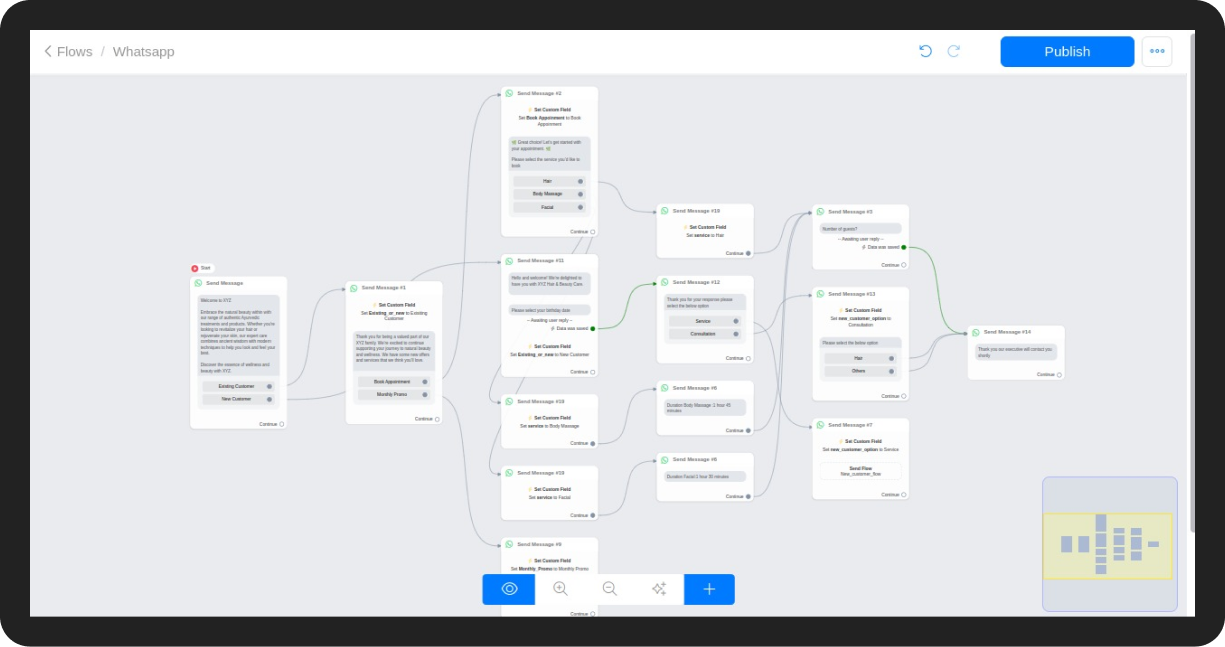Click the vertical scrollbar on the right edge
Viewport: 1225px width, 647px height.
(1190, 300)
